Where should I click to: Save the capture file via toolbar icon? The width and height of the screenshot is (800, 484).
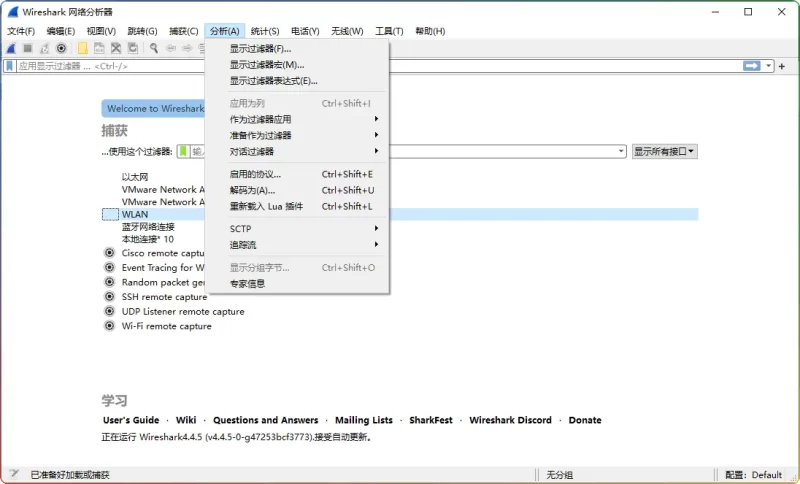(99, 48)
